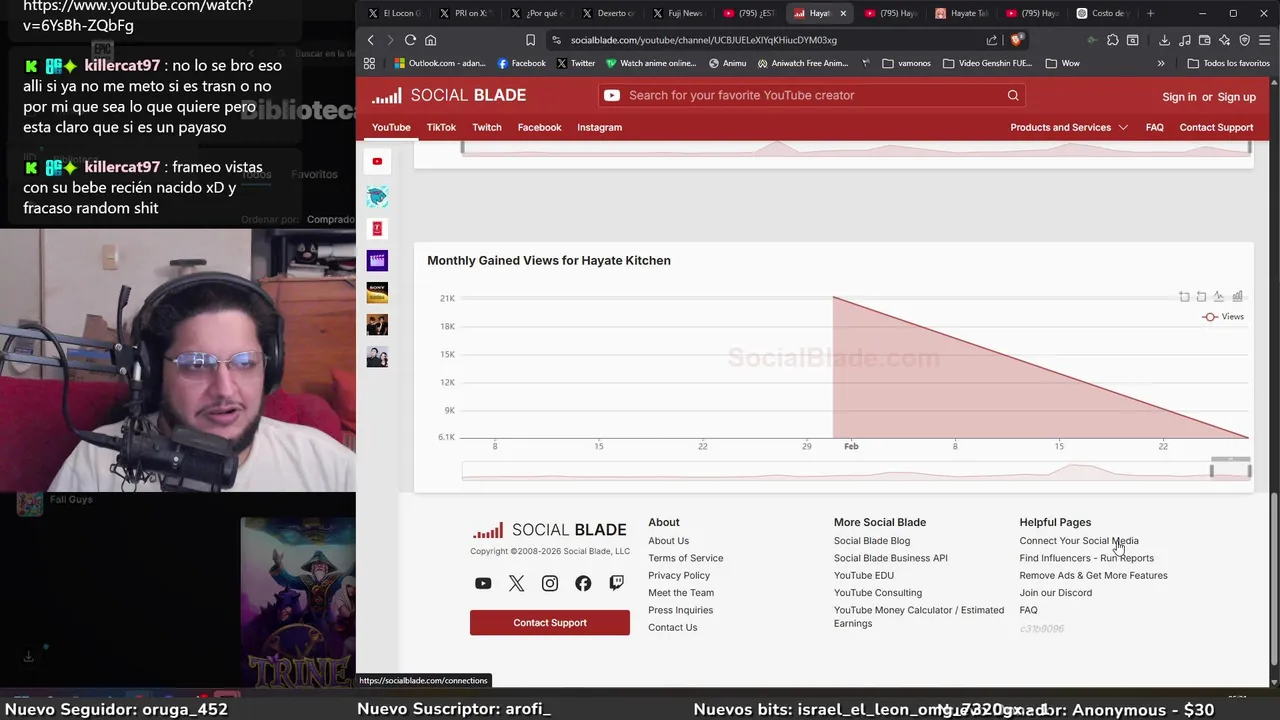Click browser back arrow
The image size is (1280, 720).
coord(371,40)
